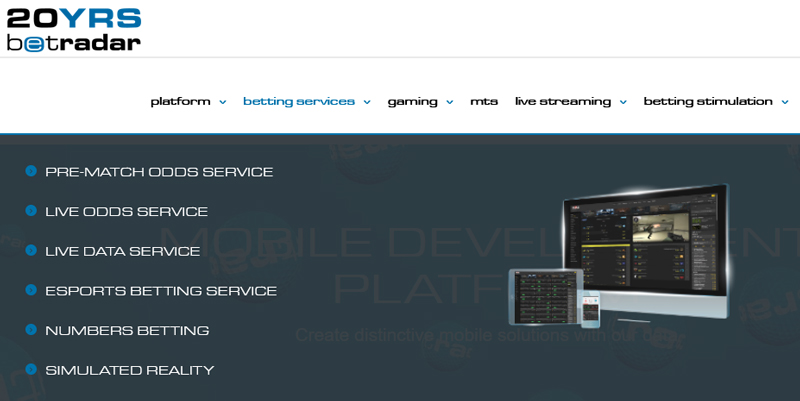Open Esports Betting Service link
This screenshot has width=800, height=401.
[161, 291]
